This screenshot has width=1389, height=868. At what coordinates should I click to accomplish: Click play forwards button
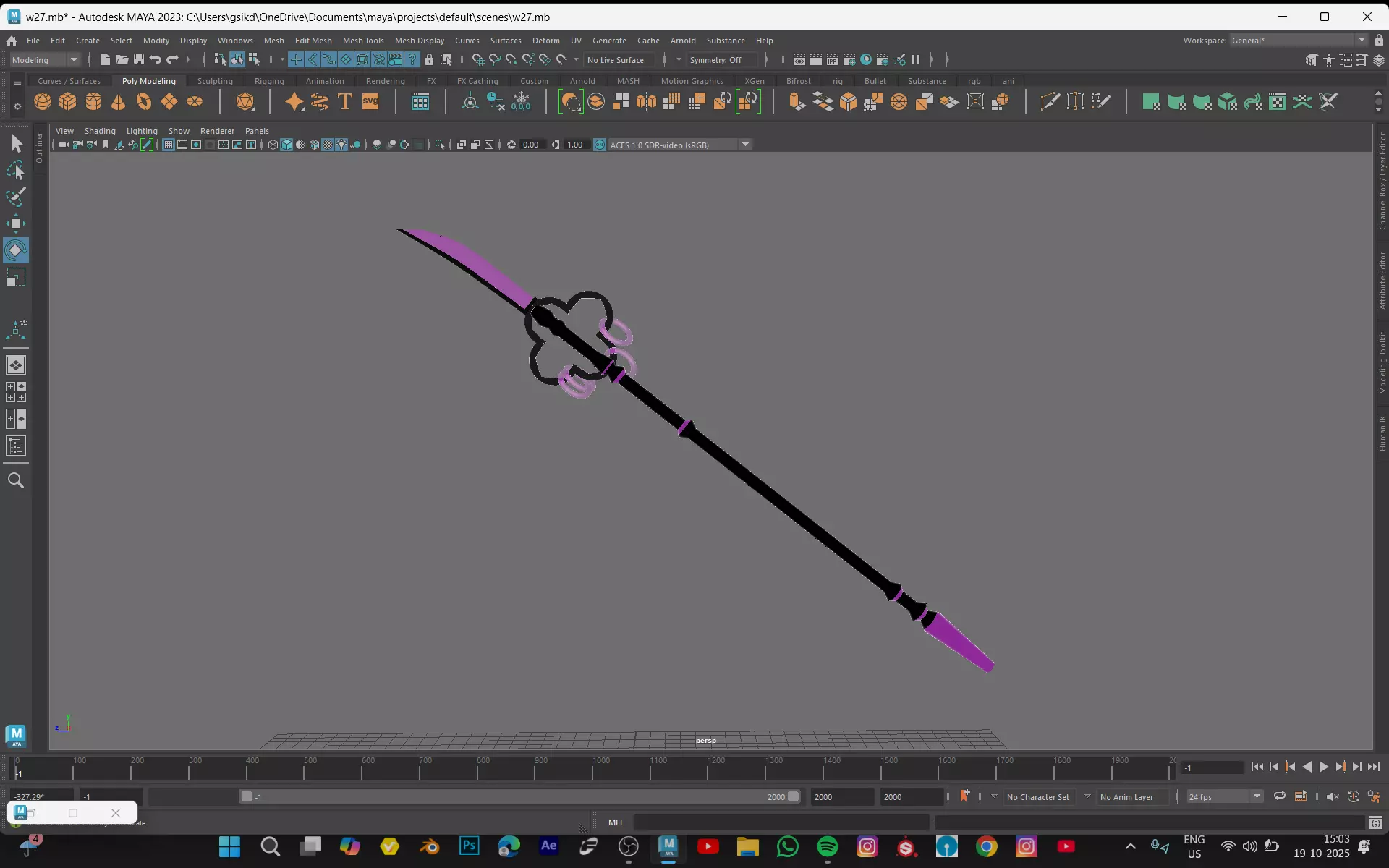[x=1324, y=767]
